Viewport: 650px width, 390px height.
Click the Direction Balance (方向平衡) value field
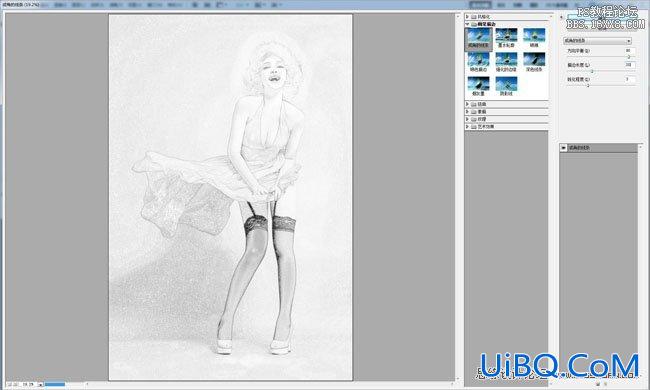pyautogui.click(x=630, y=51)
